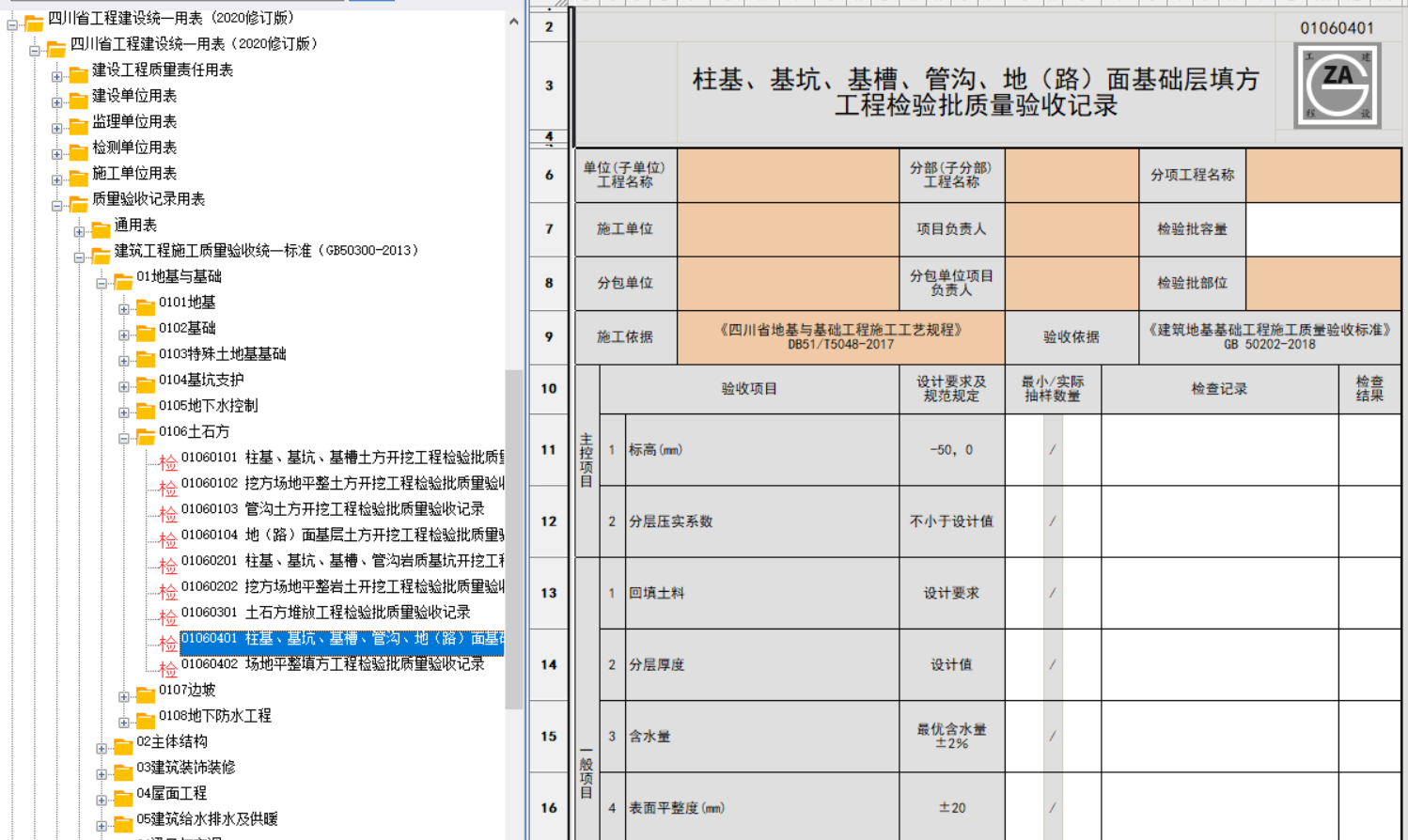Click the tree panel scroll-up arrow
Screen dimensions: 1408x840
coord(514,21)
